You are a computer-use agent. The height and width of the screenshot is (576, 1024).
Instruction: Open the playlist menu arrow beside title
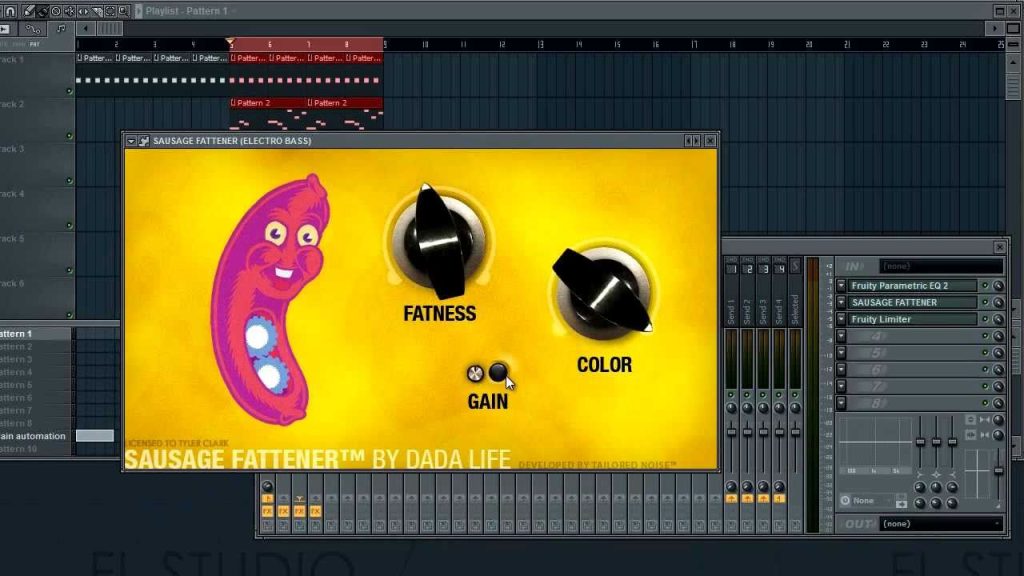pos(138,11)
